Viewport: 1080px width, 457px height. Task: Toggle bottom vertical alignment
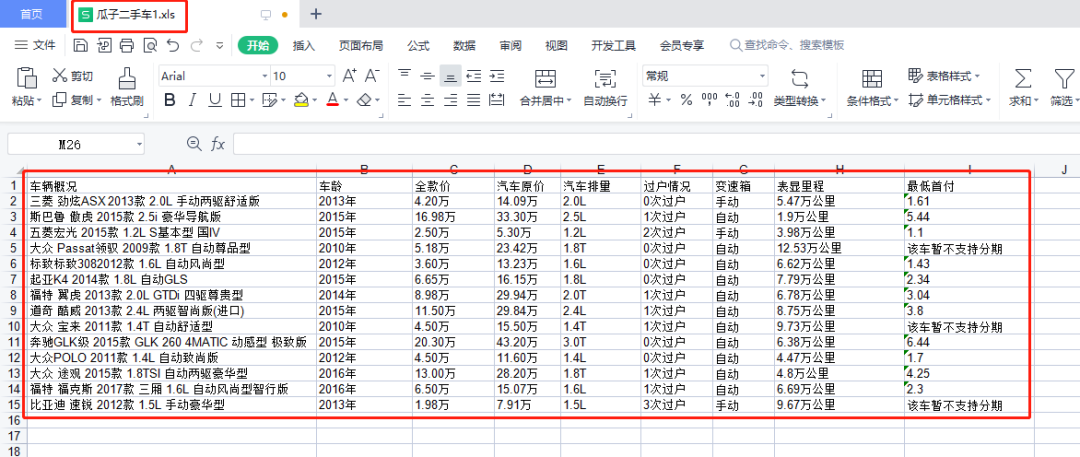click(x=450, y=76)
